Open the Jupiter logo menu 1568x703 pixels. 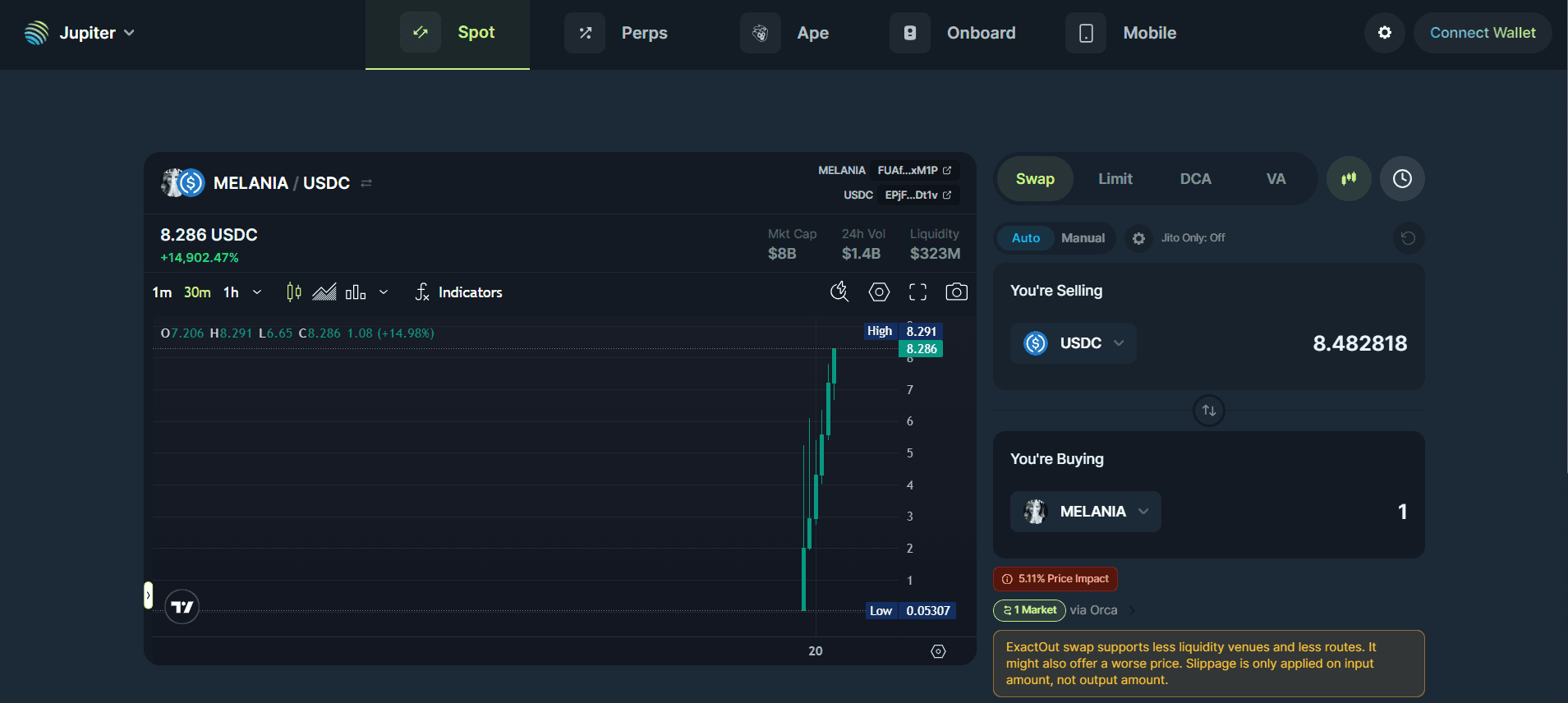[80, 33]
